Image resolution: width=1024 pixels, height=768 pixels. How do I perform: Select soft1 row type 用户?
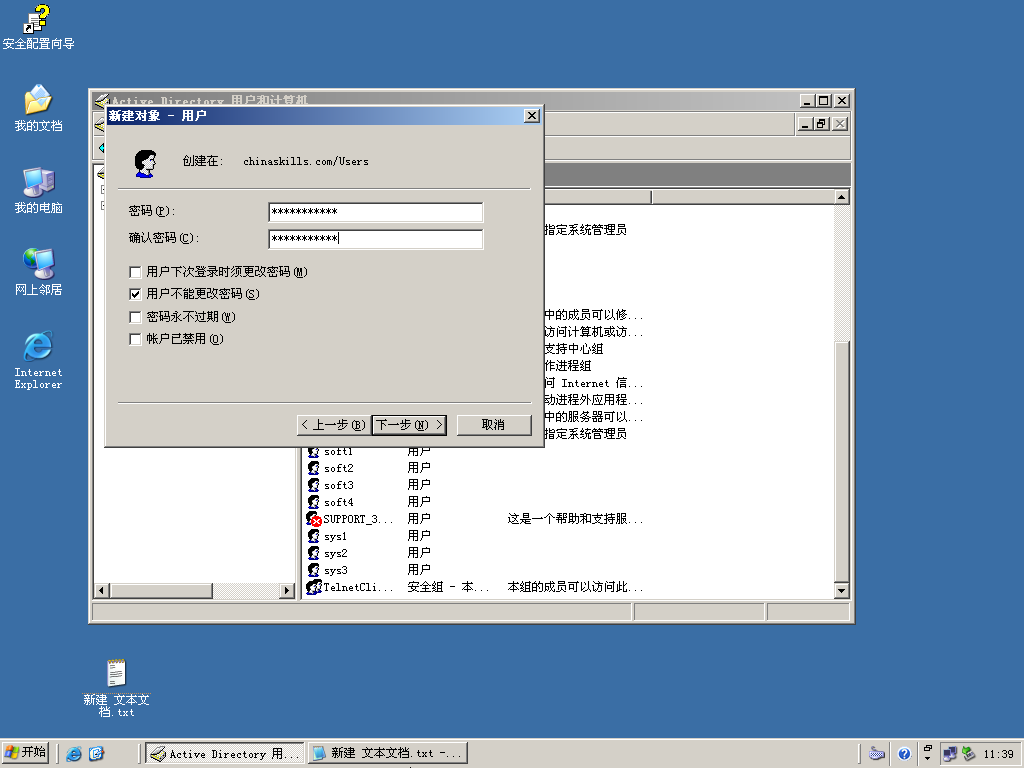click(x=419, y=451)
